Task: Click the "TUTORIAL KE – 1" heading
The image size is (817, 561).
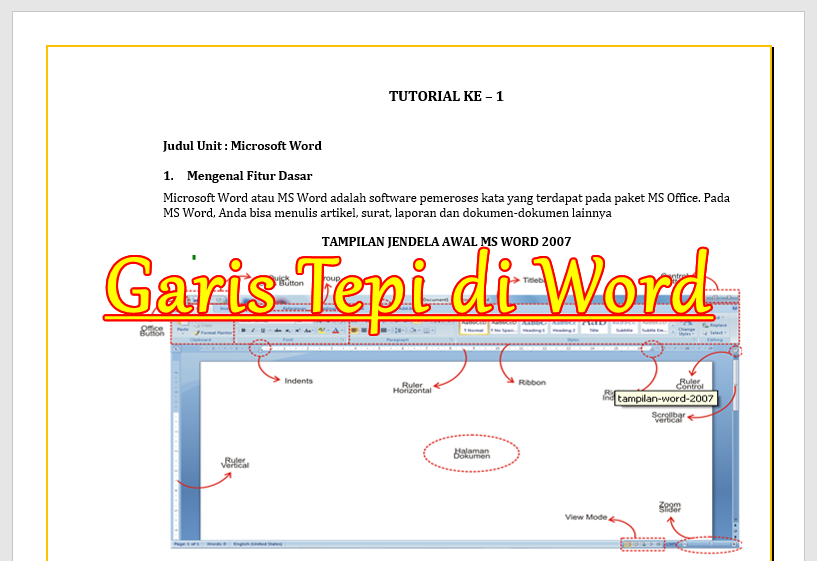Action: point(446,96)
